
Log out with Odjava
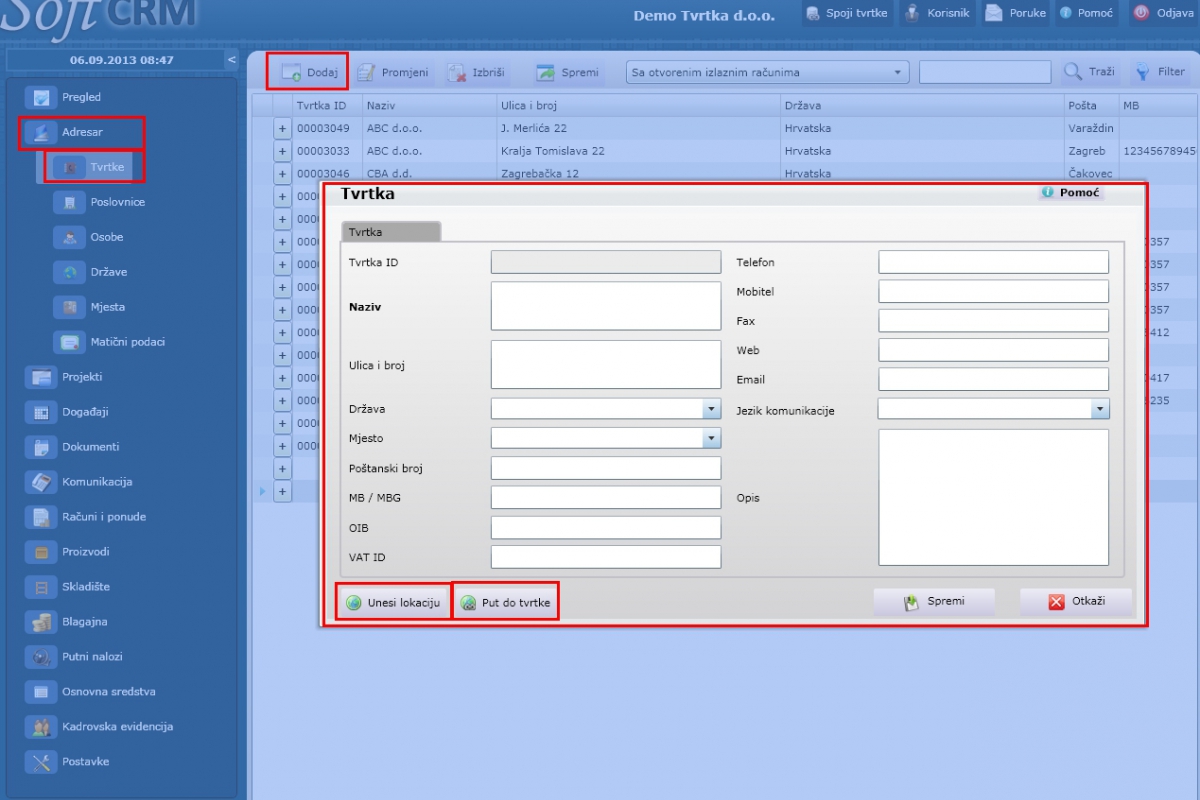1163,13
